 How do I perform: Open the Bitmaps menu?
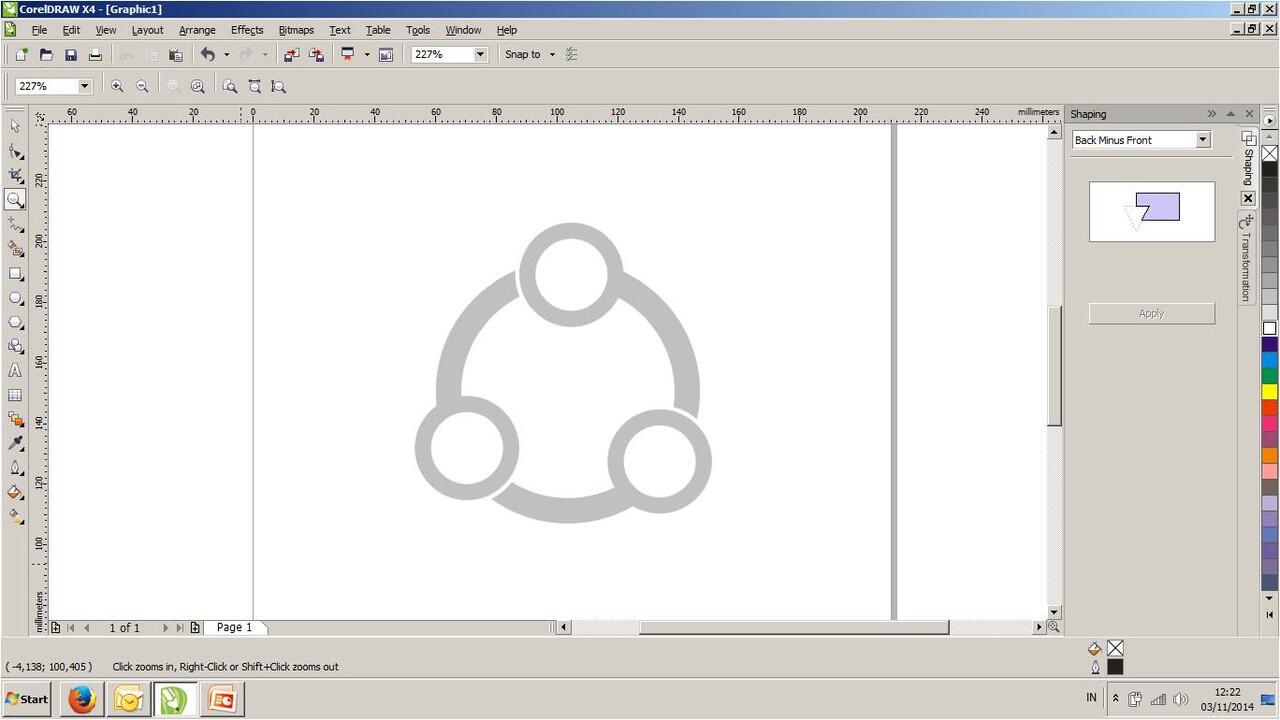click(296, 30)
